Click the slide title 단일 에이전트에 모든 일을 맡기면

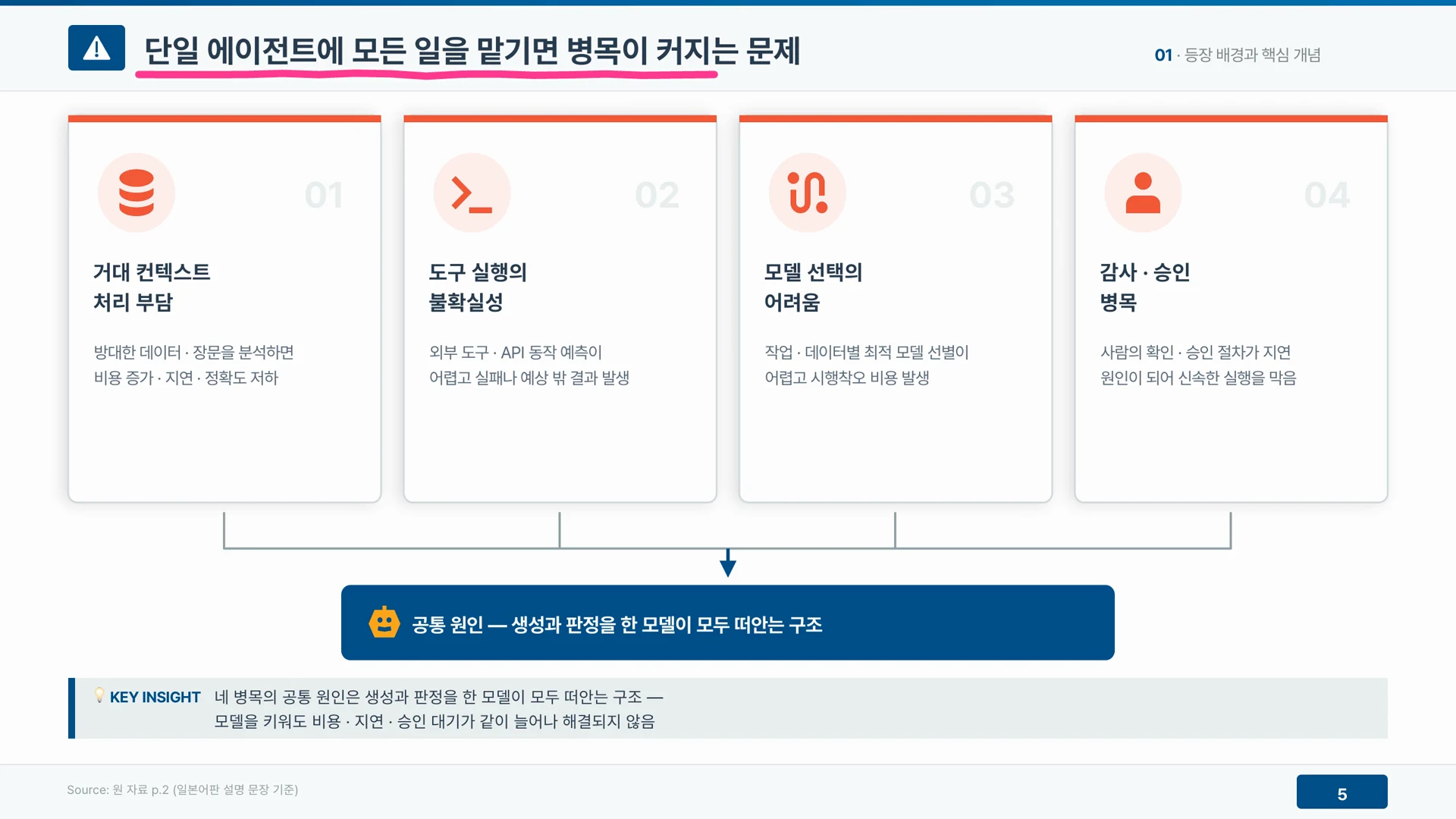(x=472, y=51)
